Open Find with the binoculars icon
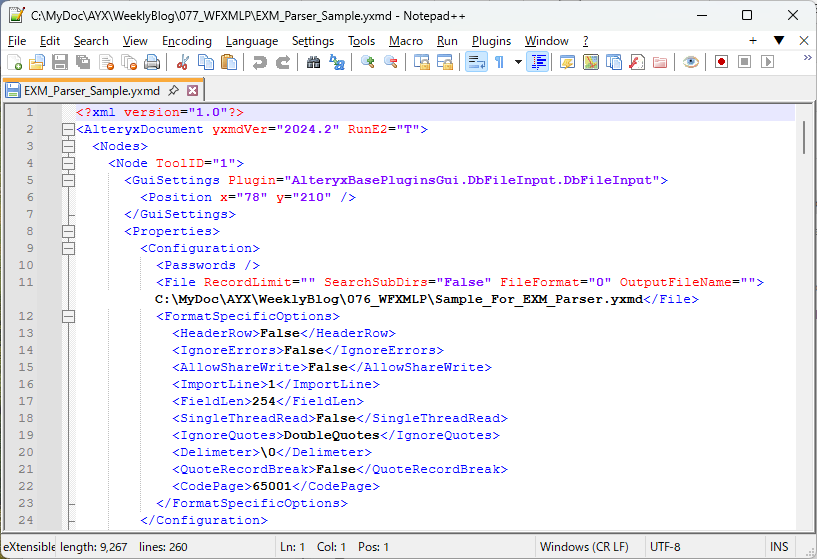The height and width of the screenshot is (559, 817). pos(313,62)
